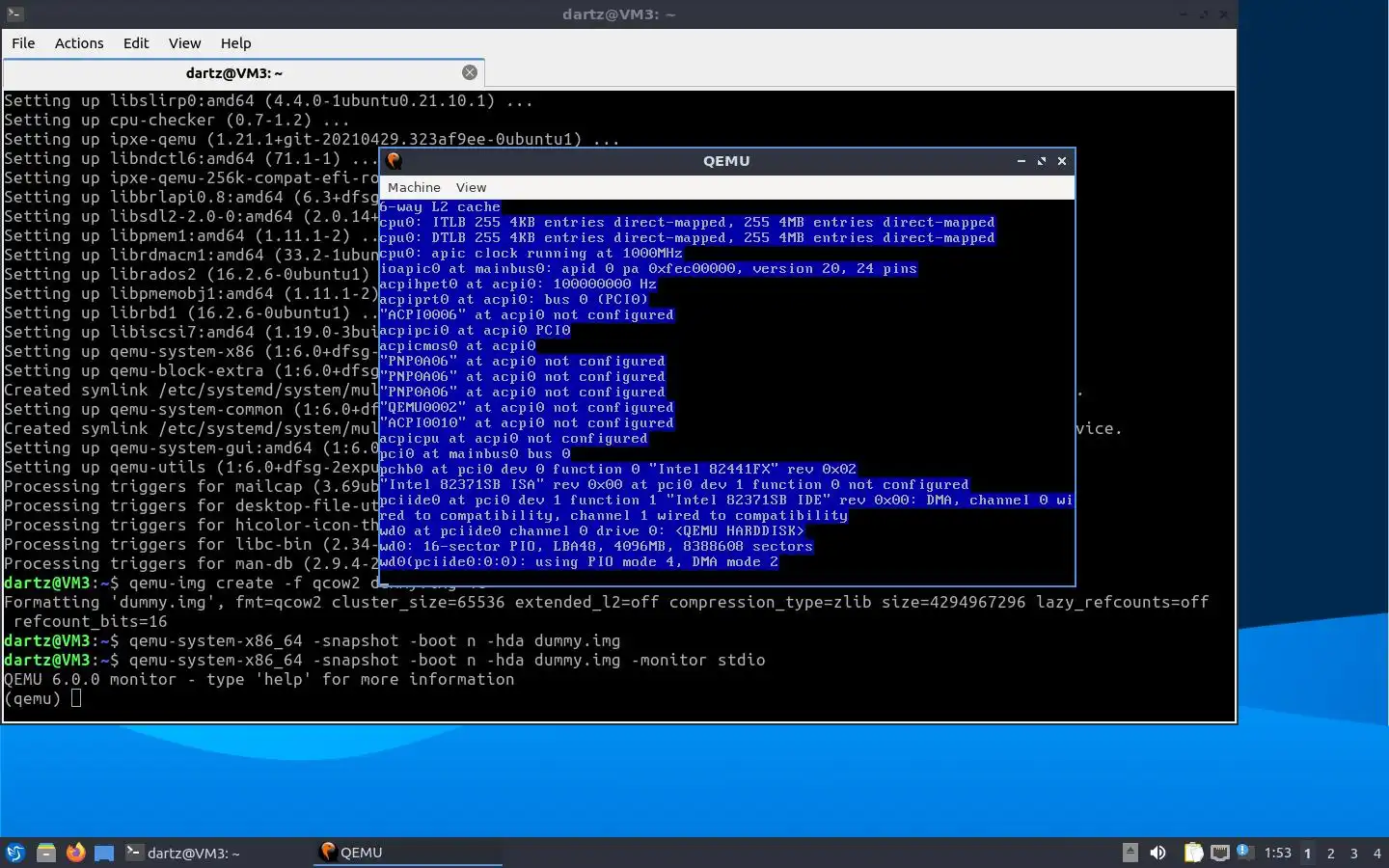Screen dimensions: 1389x868
Task: Open the notifications tray icon
Action: pos(1245,852)
